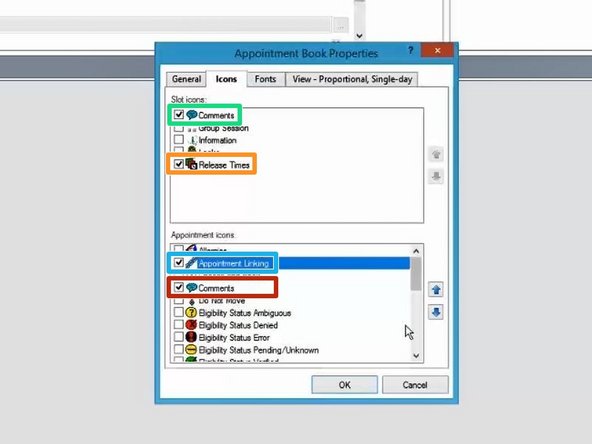Uncheck the slot icons Comments checkbox
The image size is (592, 444).
179,114
